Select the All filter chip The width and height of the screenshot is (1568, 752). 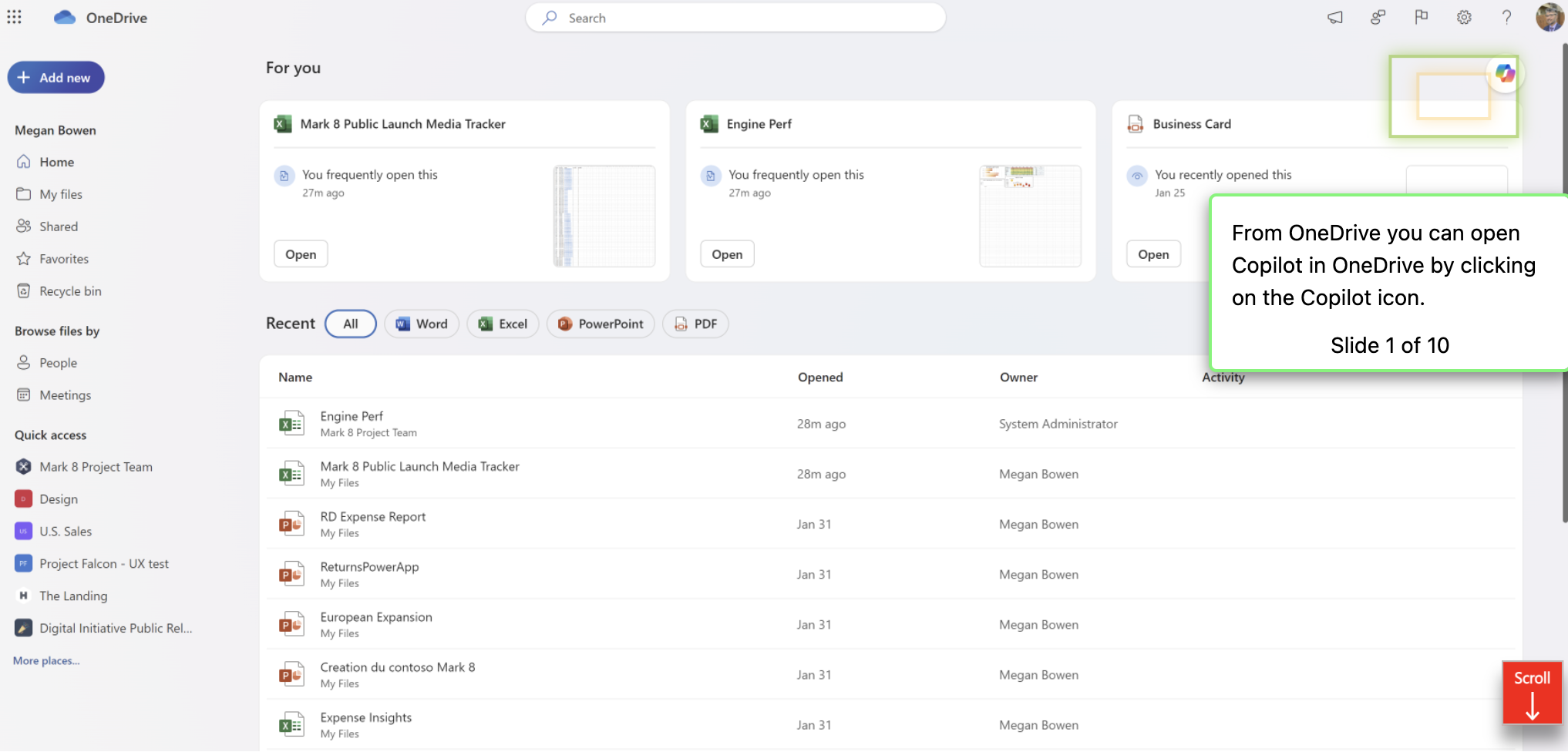[x=351, y=324]
